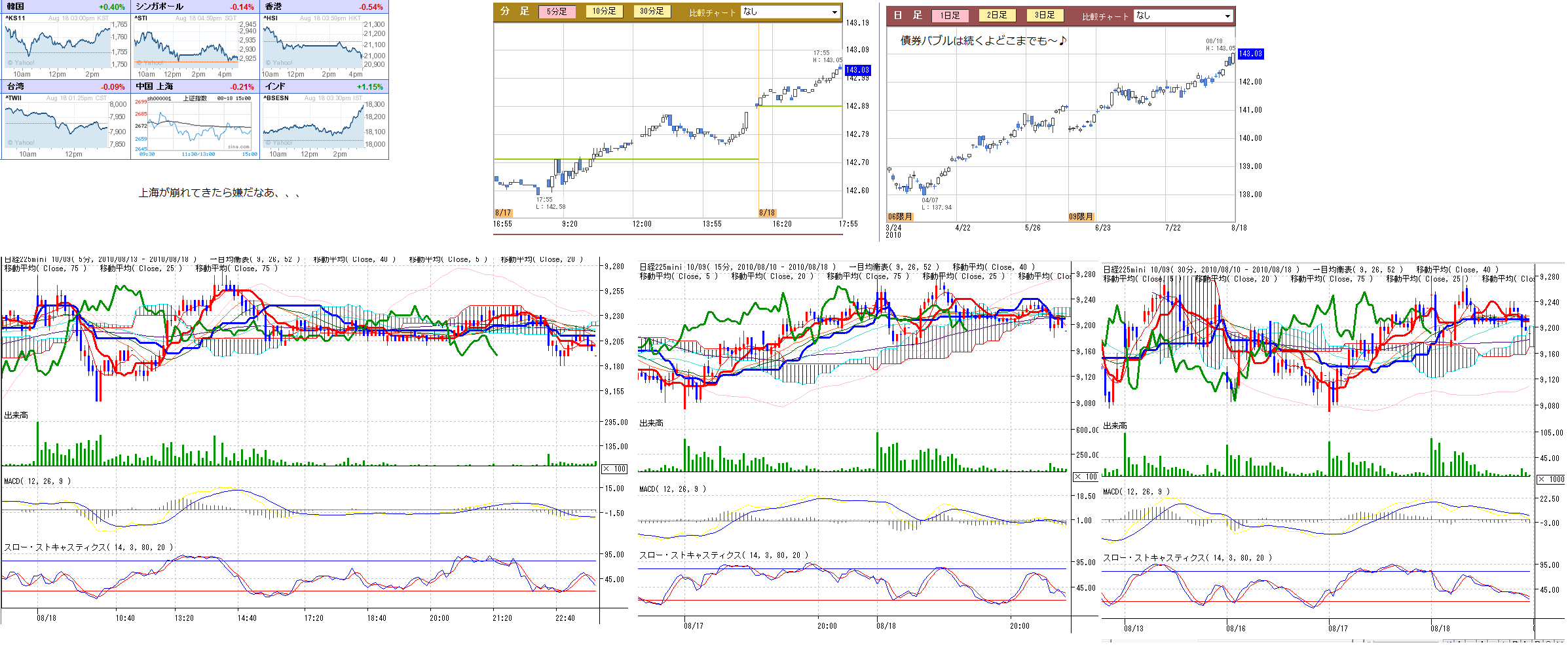Click the ×1000 volume scale box on 30-minute chart
This screenshot has height=668, width=1568.
pos(1551,479)
